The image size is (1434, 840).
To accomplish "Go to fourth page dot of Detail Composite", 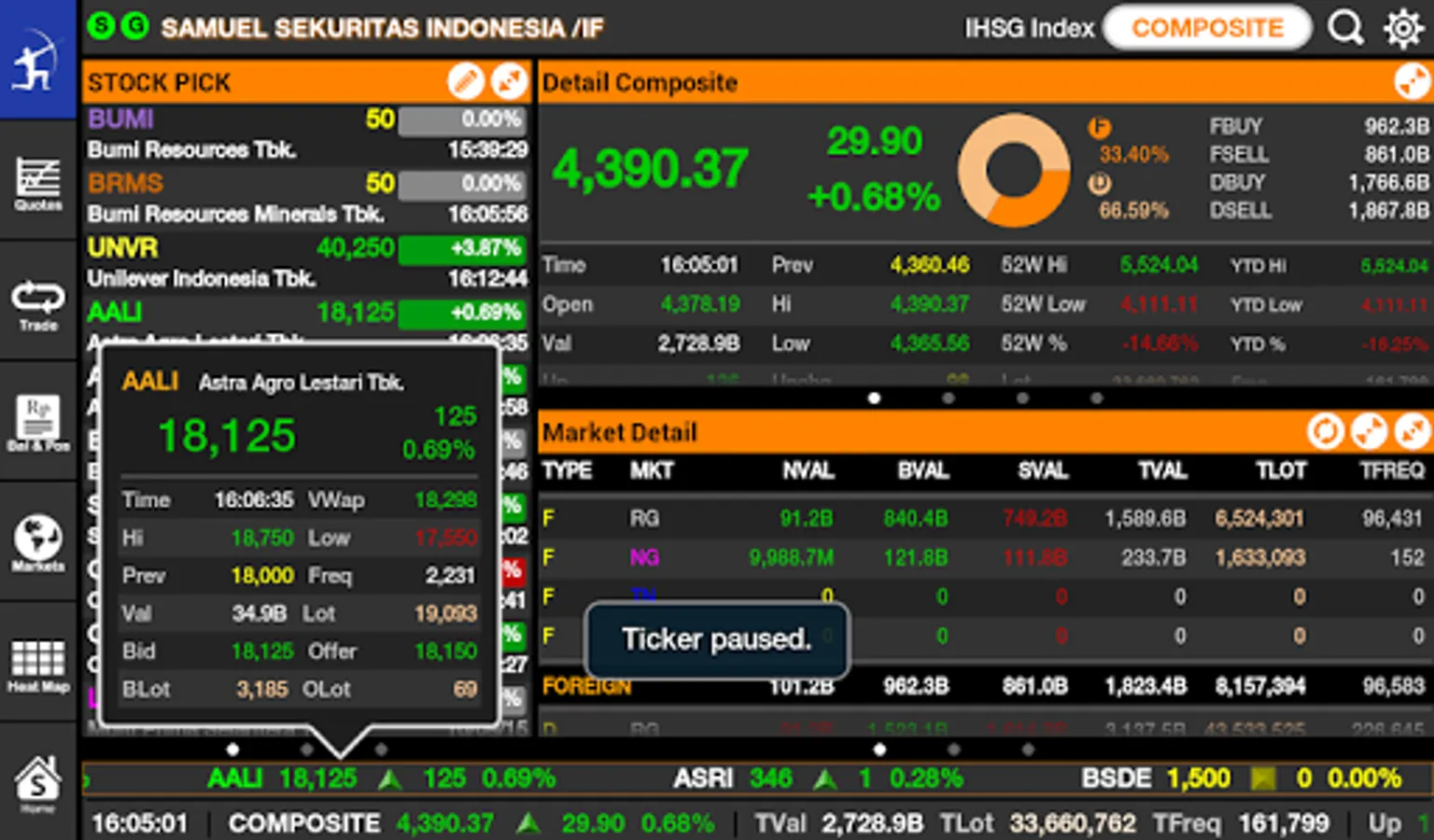I will pyautogui.click(x=1097, y=399).
